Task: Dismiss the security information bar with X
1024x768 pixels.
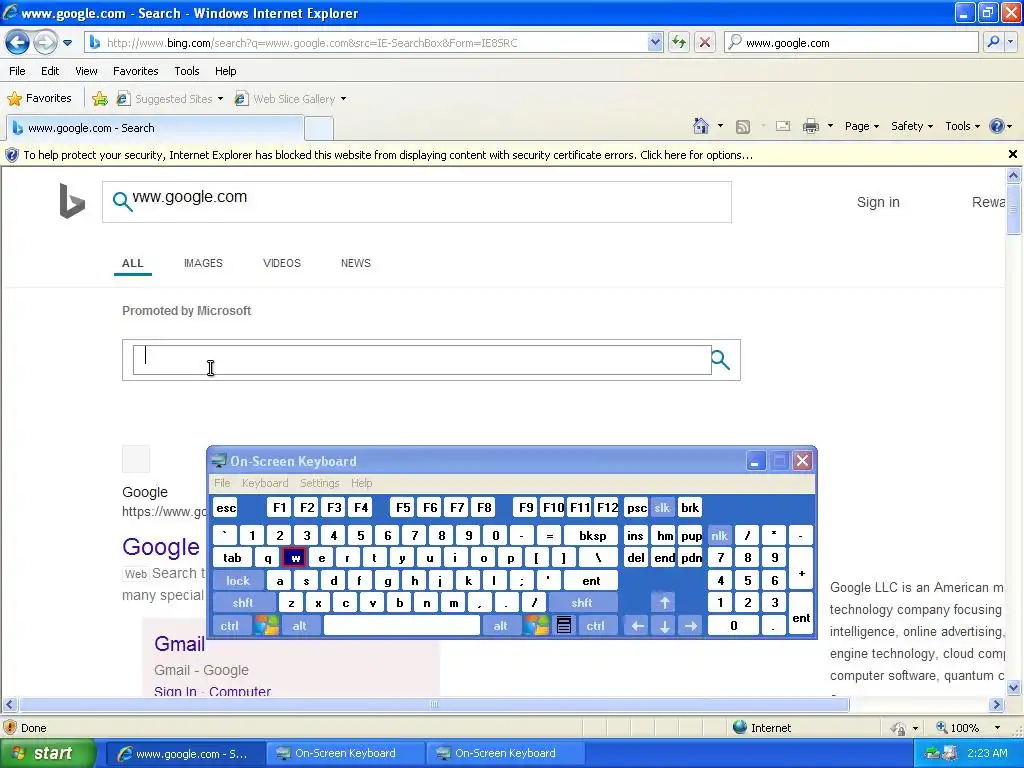Action: pos(1013,154)
